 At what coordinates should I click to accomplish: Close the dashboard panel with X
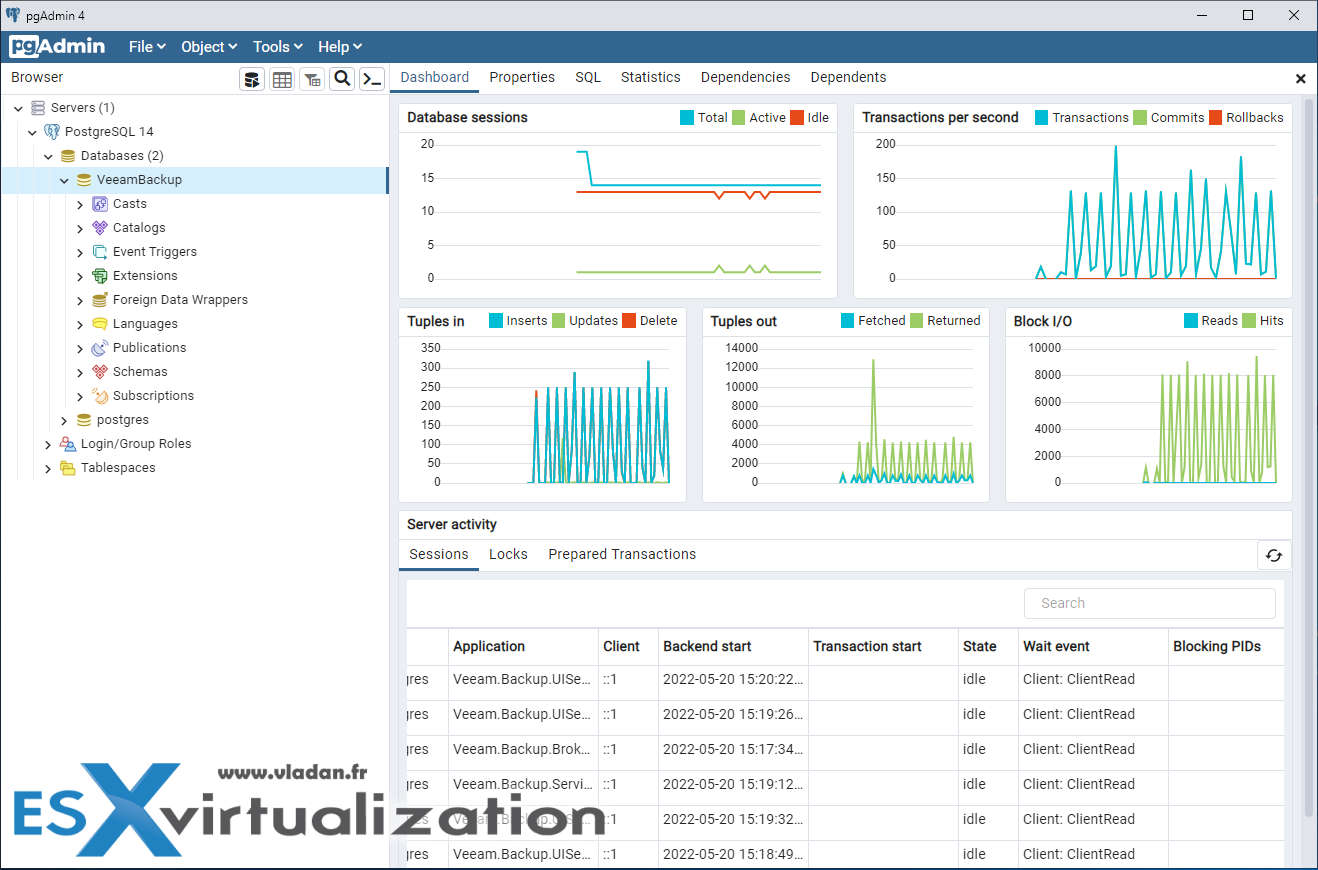[1300, 78]
